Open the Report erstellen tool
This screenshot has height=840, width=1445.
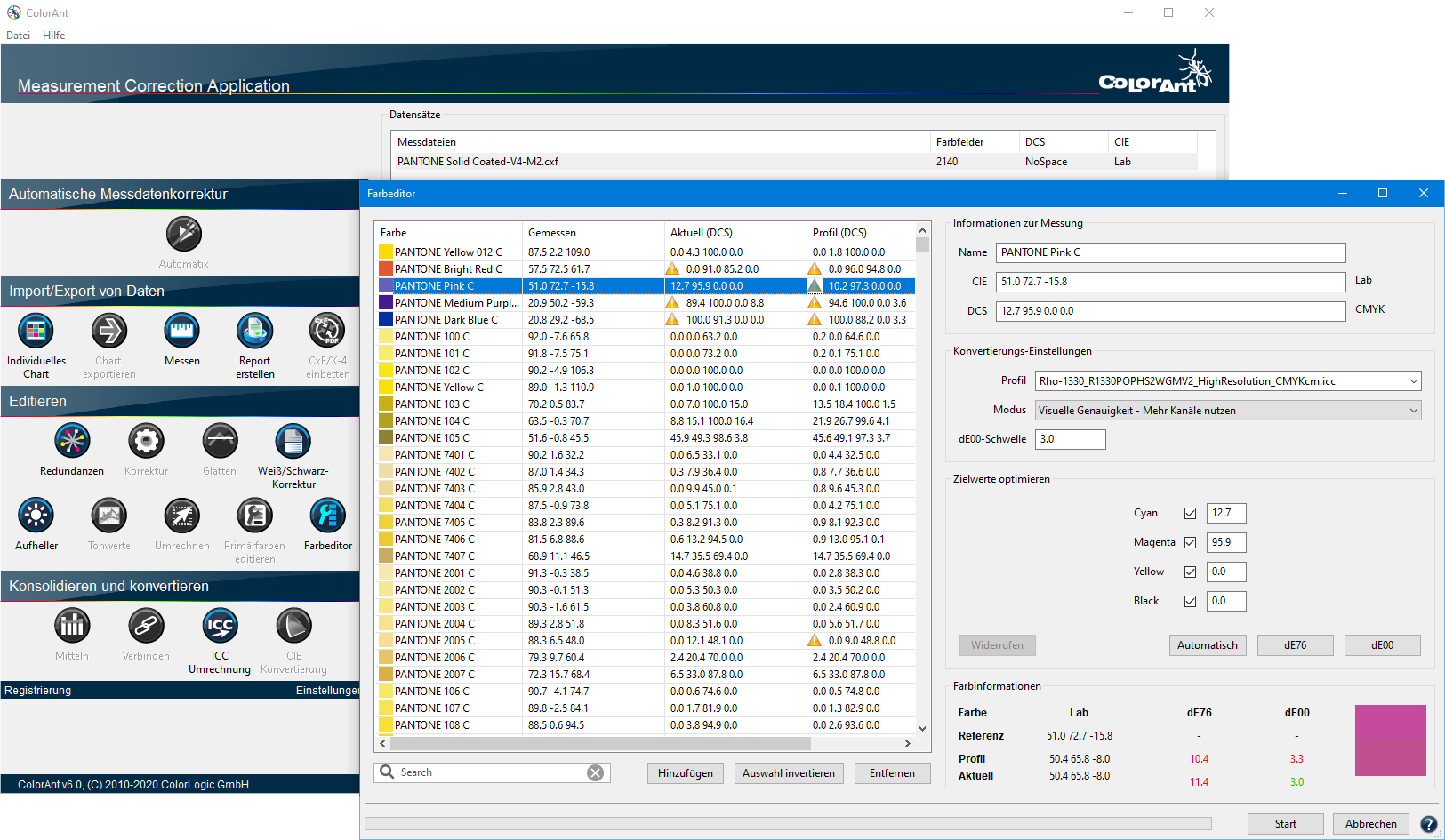tap(254, 332)
